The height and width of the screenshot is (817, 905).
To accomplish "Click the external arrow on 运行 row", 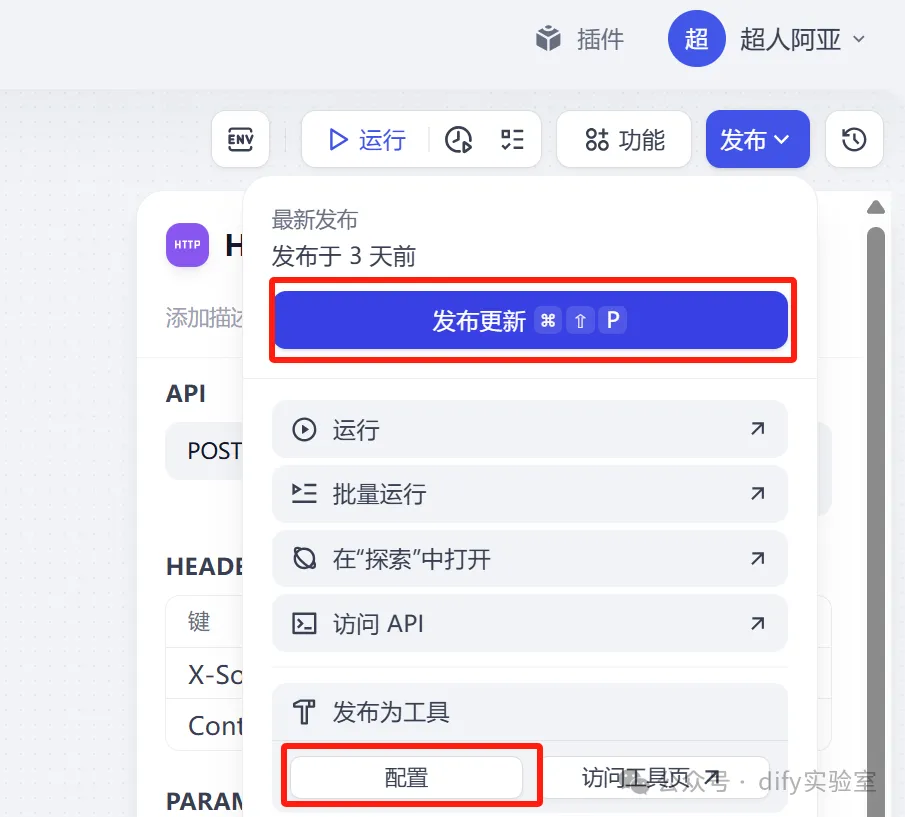I will 757,429.
